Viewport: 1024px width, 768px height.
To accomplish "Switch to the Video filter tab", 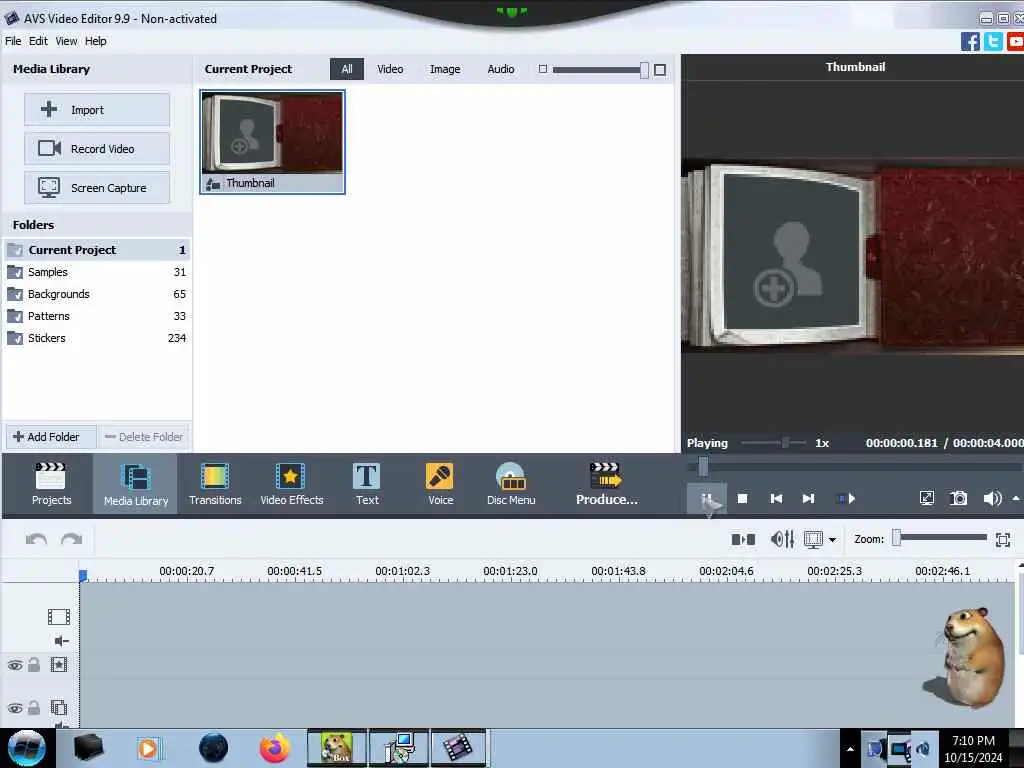I will tap(390, 69).
